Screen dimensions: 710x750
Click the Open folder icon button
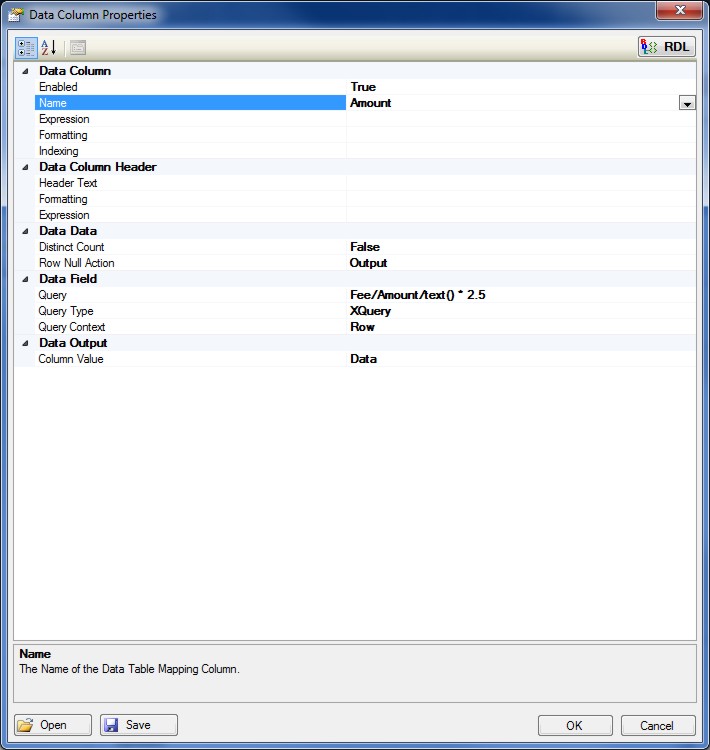pos(54,725)
